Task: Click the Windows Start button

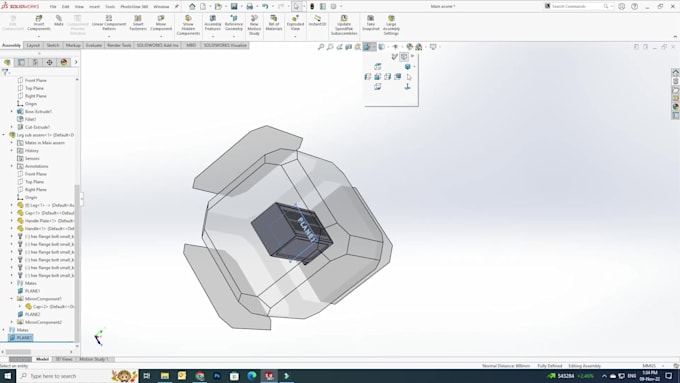Action: (8, 376)
